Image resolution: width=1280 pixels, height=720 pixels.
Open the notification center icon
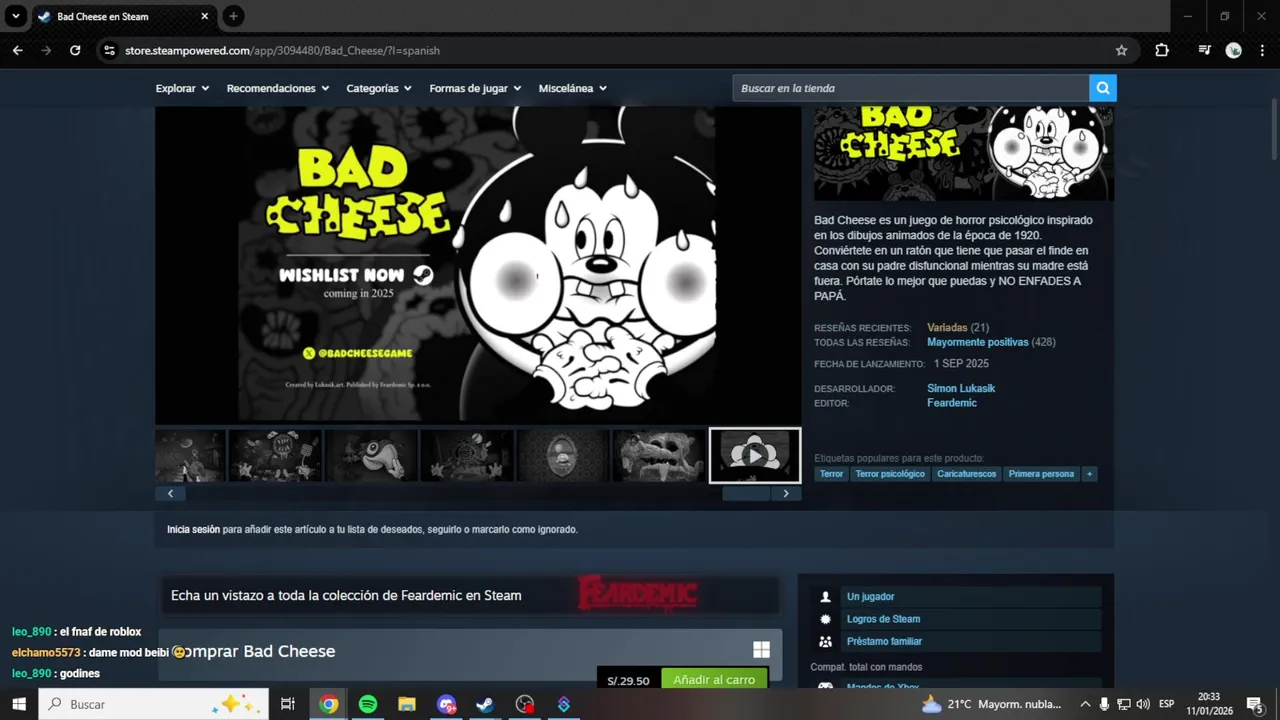click(x=1255, y=704)
